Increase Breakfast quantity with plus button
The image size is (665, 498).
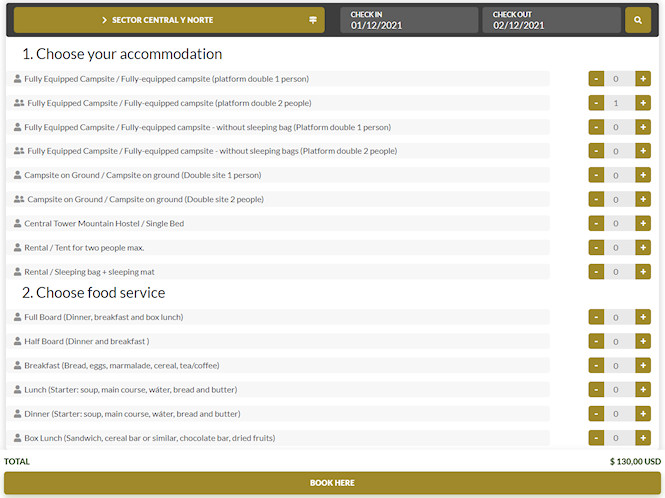pyautogui.click(x=642, y=366)
